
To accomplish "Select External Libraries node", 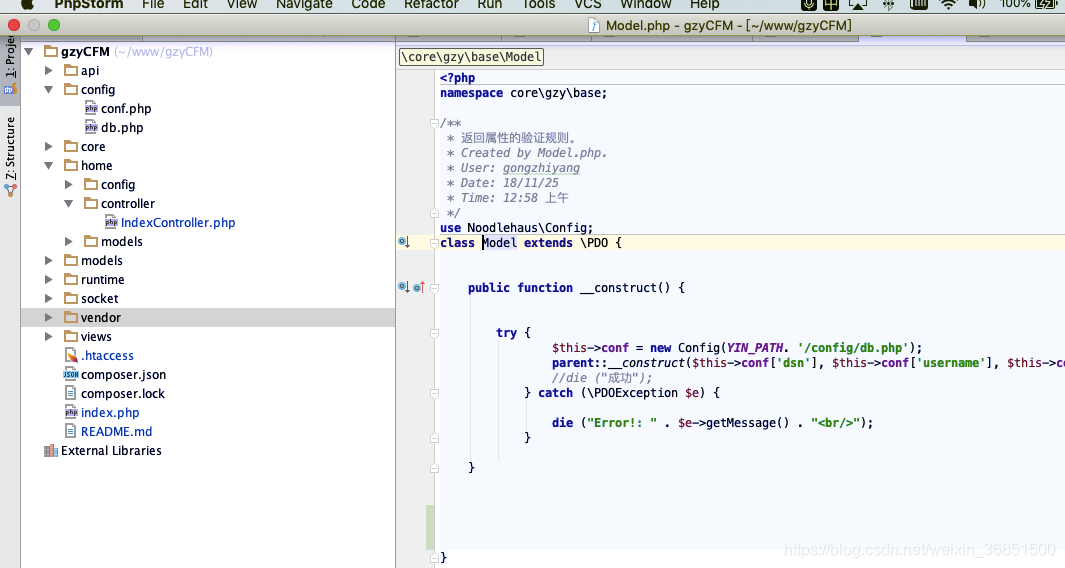I will [111, 451].
